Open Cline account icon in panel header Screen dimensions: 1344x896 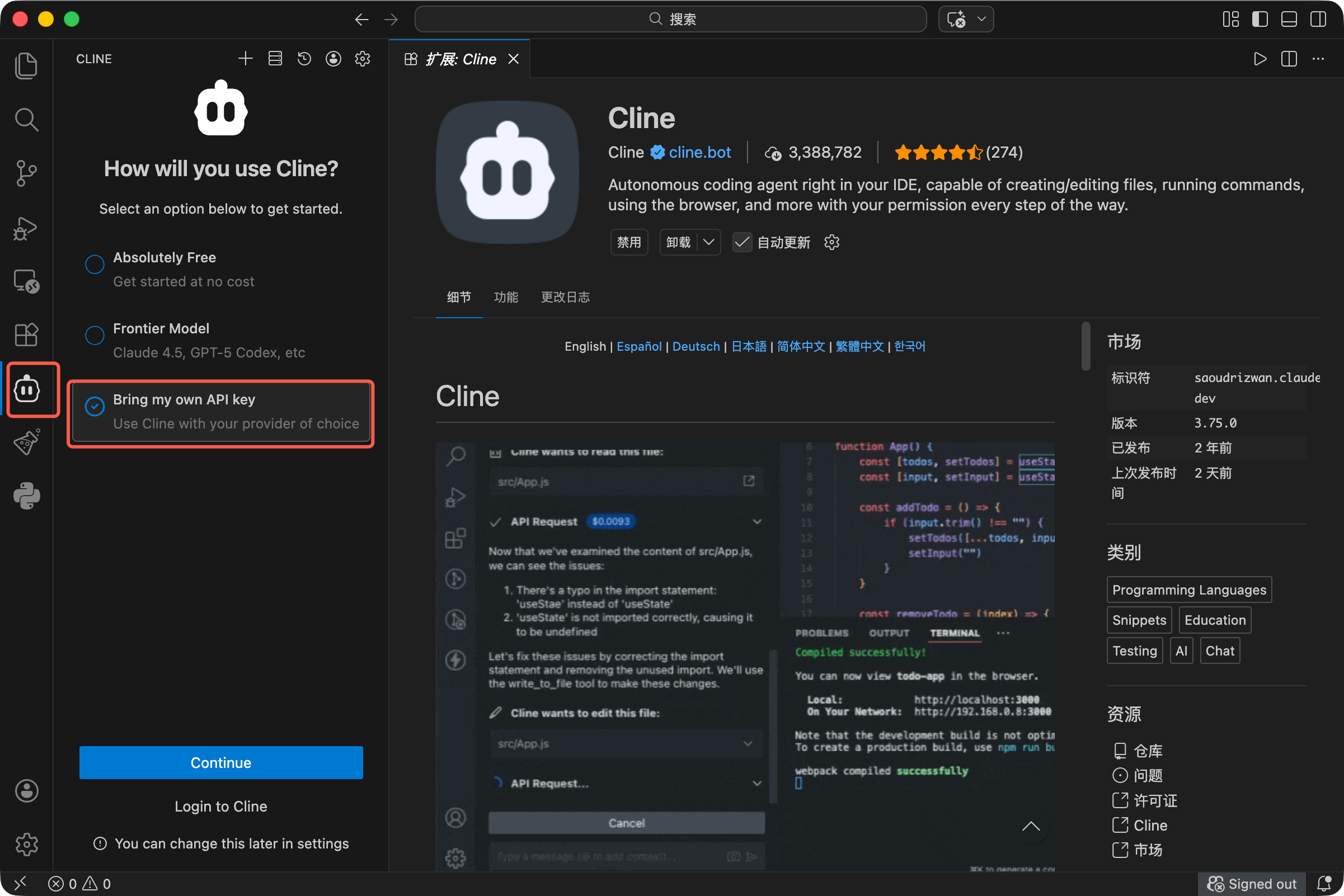333,59
